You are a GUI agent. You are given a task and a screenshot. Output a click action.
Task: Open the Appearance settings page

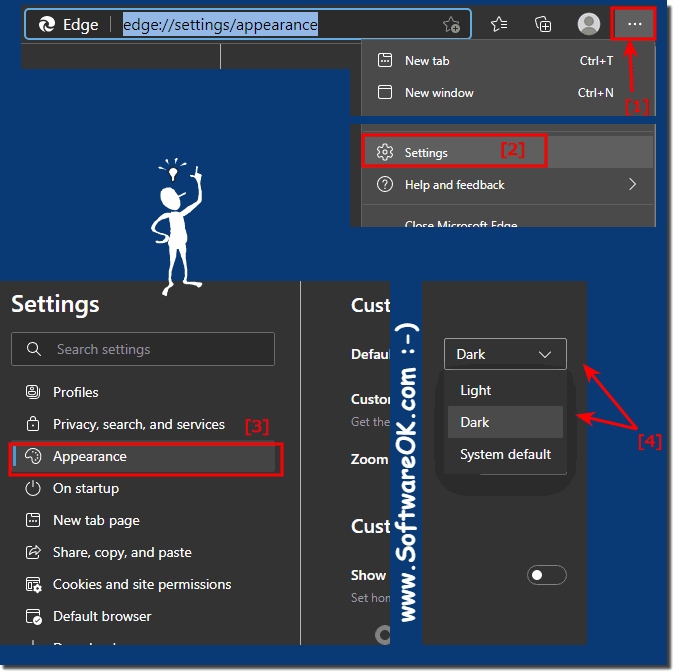coord(144,456)
